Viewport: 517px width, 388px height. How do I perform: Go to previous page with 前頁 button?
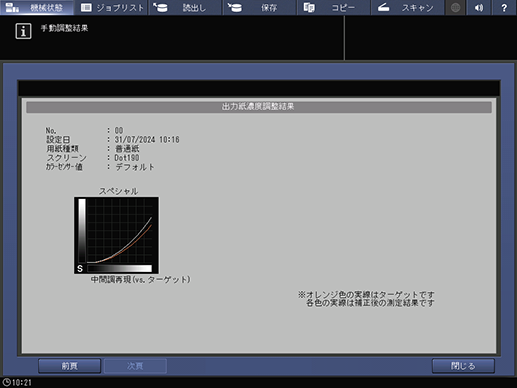pyautogui.click(x=69, y=366)
